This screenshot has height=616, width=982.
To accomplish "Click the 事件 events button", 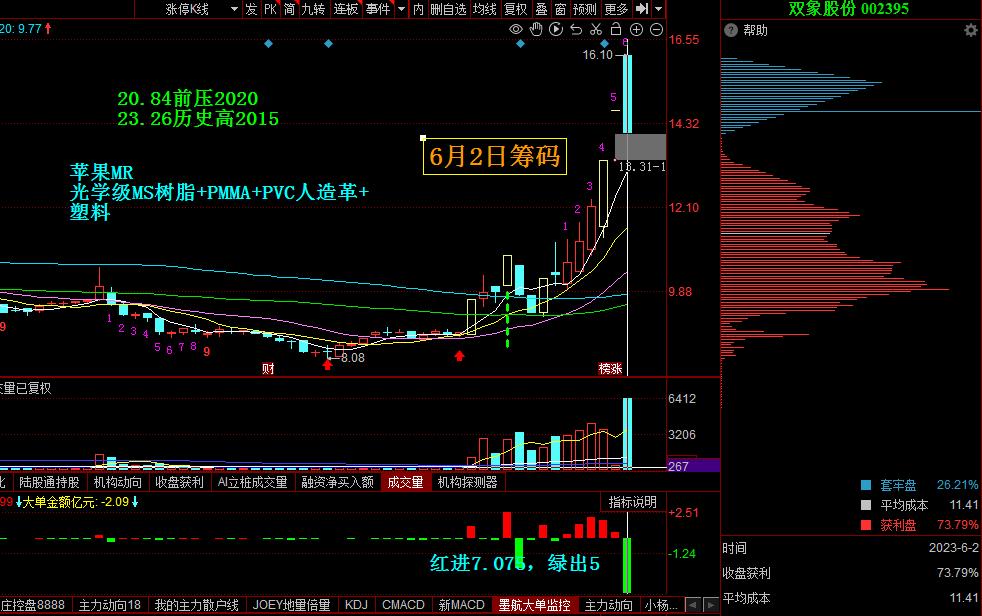I will (x=378, y=9).
